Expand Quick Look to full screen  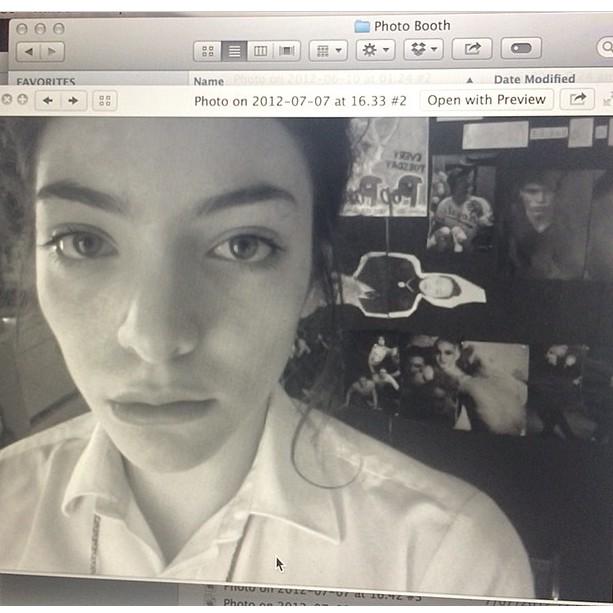[x=607, y=100]
